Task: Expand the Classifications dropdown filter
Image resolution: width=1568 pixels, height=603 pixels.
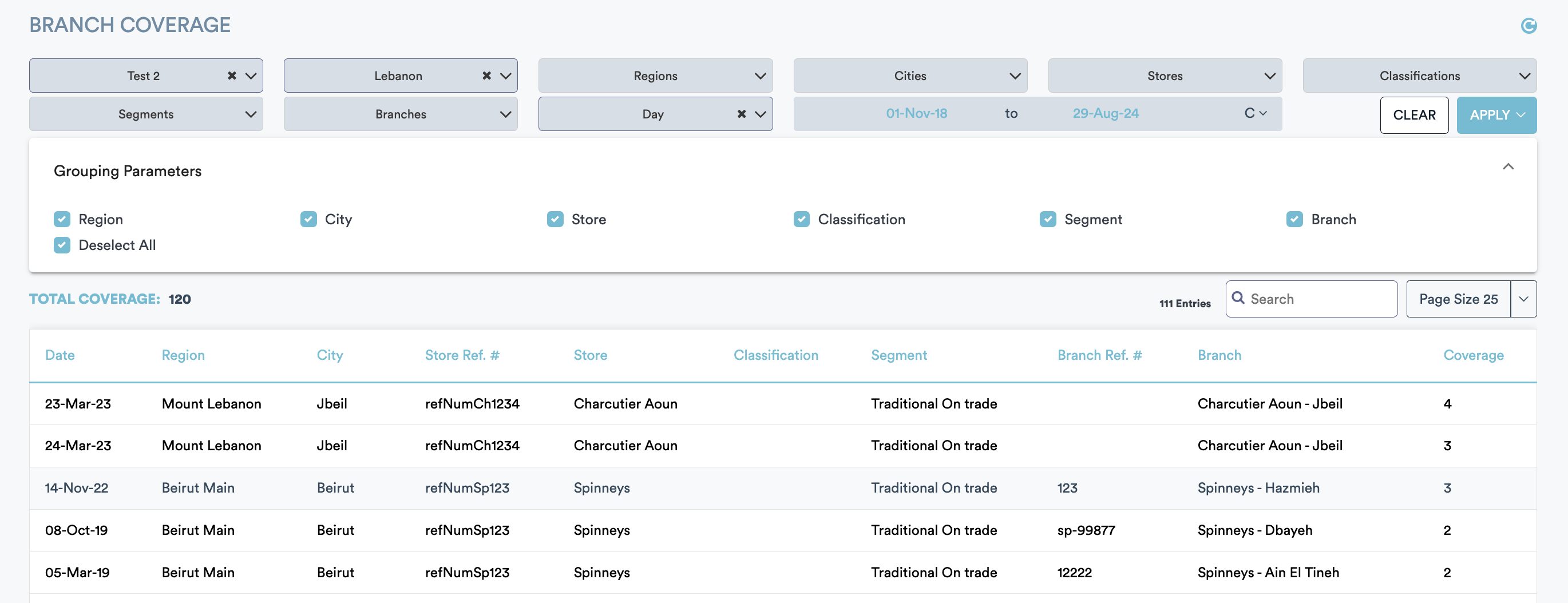Action: point(1419,76)
